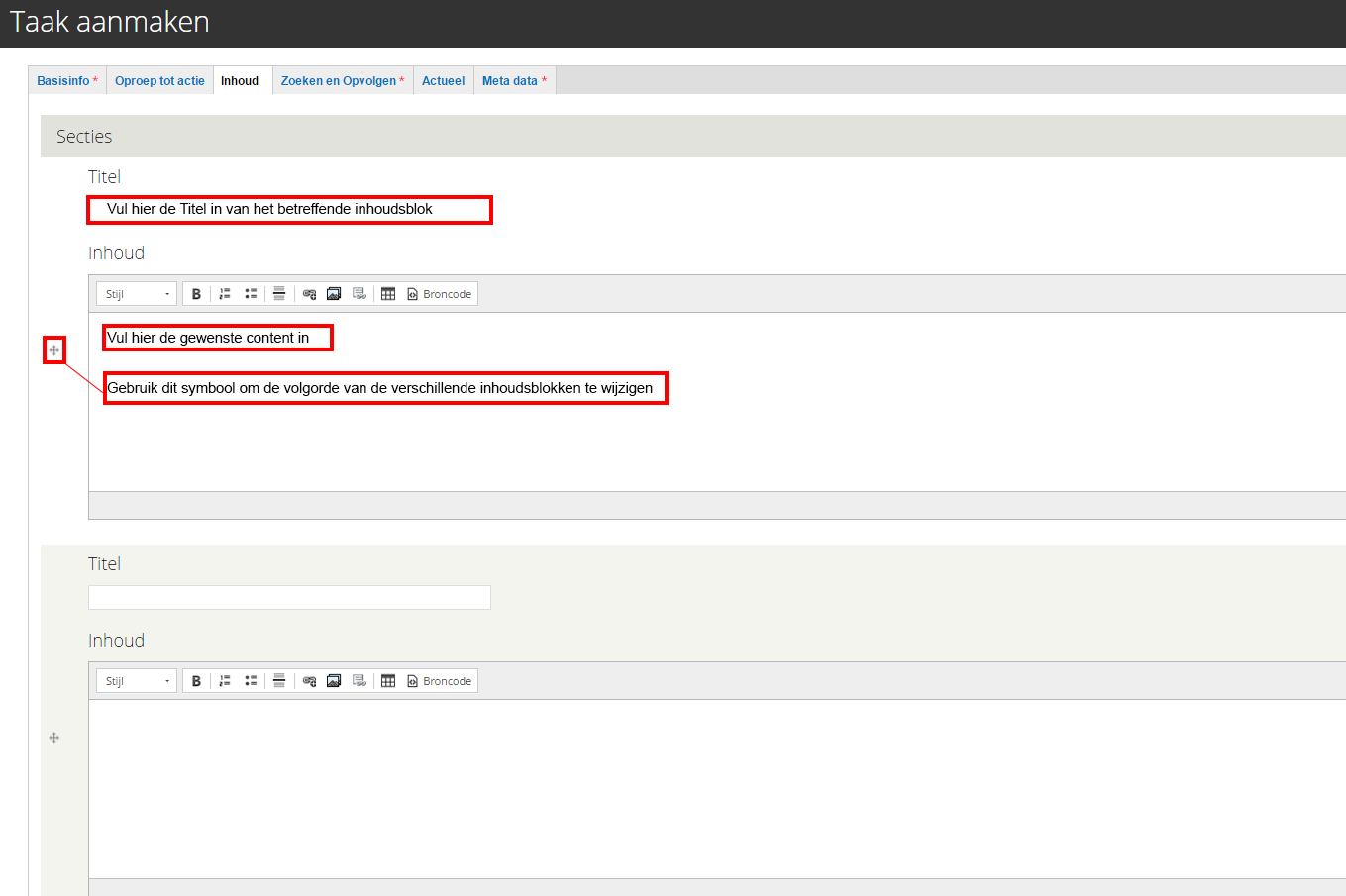1346x896 pixels.
Task: Go to Zoeken en Opvolgen tab
Action: (342, 81)
